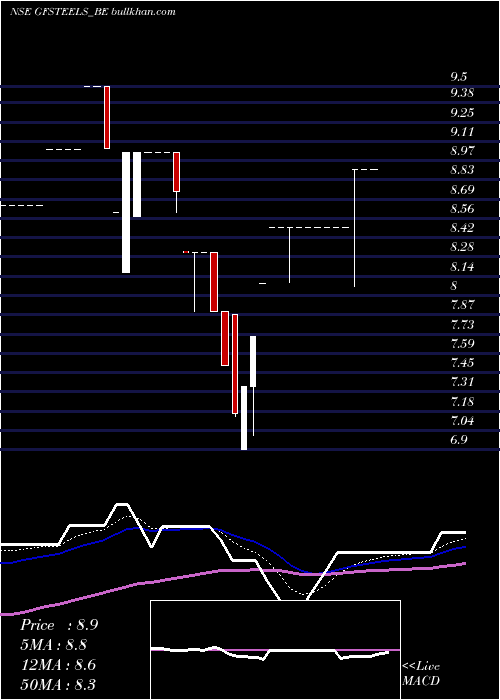Click the 8.97 price axis label
Image resolution: width=500 pixels, height=700 pixels.
click(462, 151)
